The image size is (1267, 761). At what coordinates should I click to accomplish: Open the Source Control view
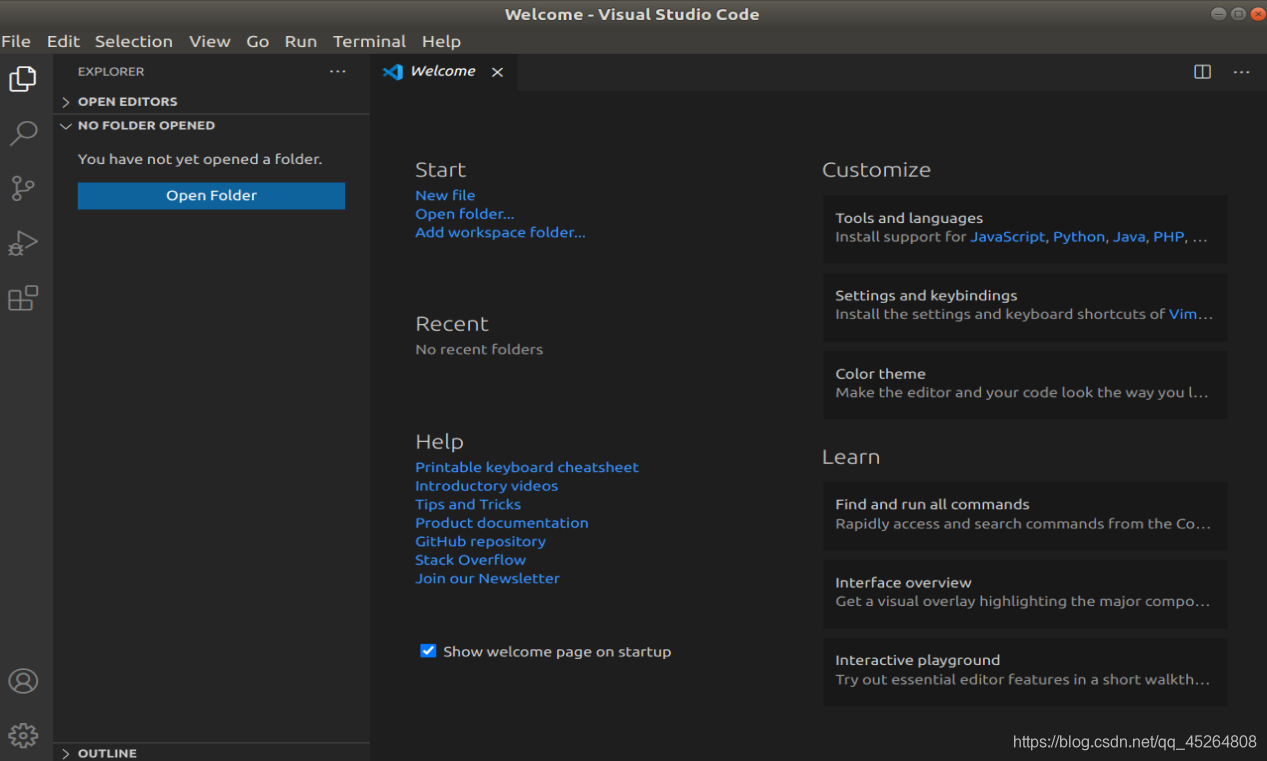click(x=23, y=188)
